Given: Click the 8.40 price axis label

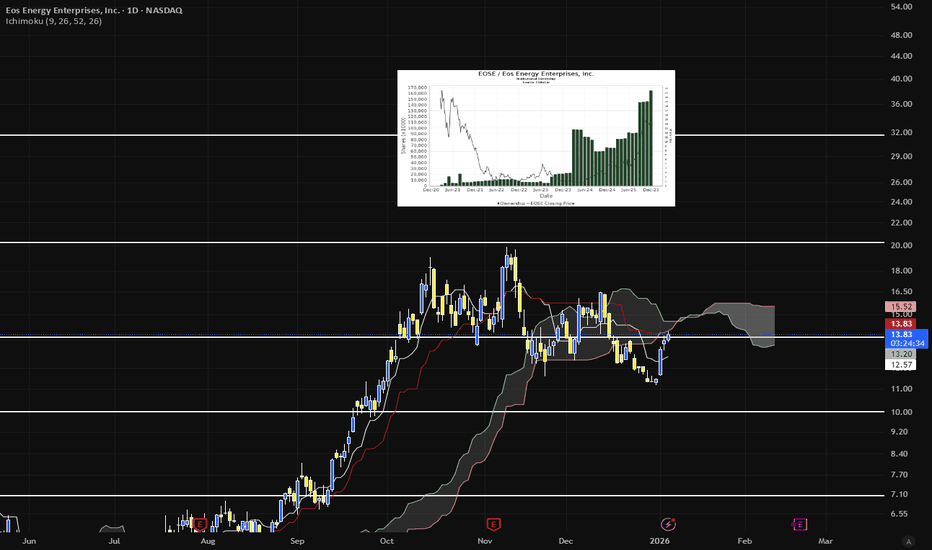Looking at the screenshot, I should pos(899,454).
